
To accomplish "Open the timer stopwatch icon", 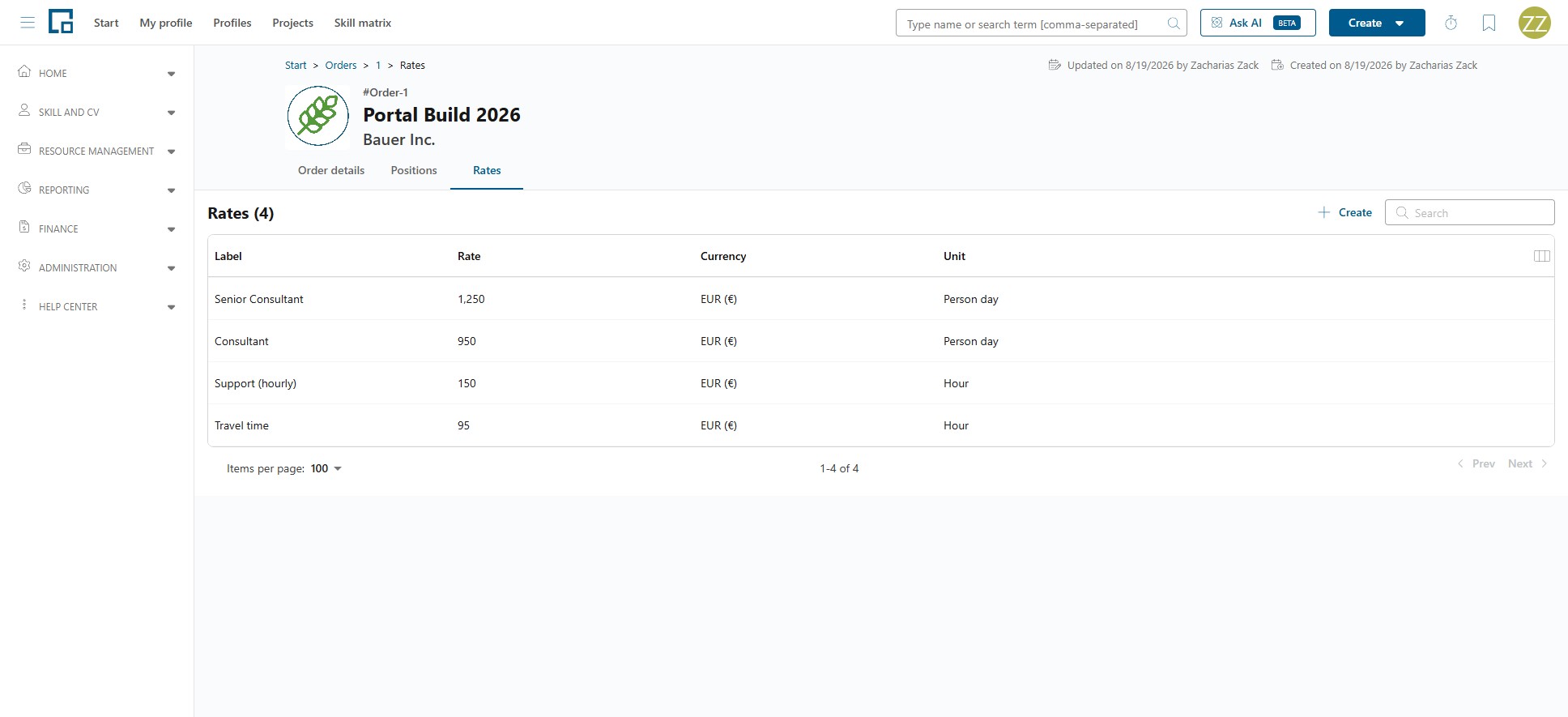I will point(1451,23).
